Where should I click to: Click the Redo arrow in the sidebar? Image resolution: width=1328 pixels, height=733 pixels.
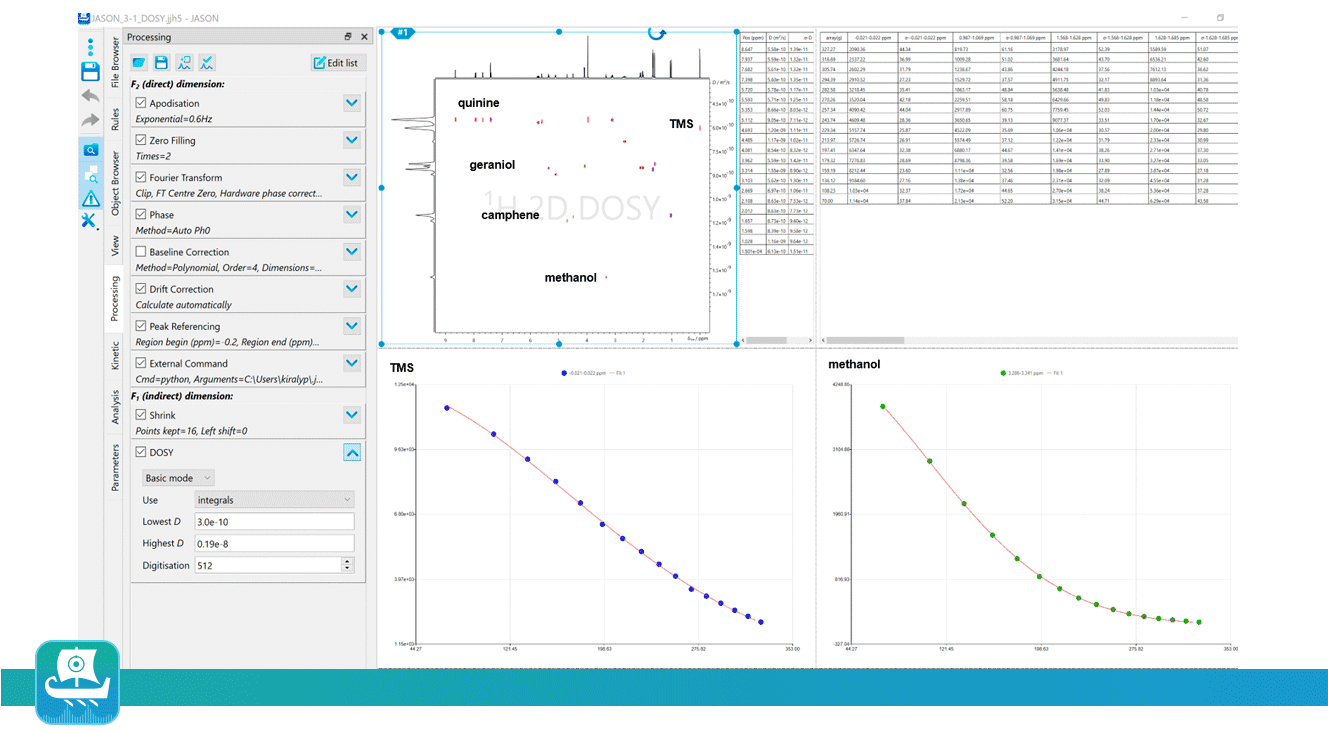click(89, 119)
